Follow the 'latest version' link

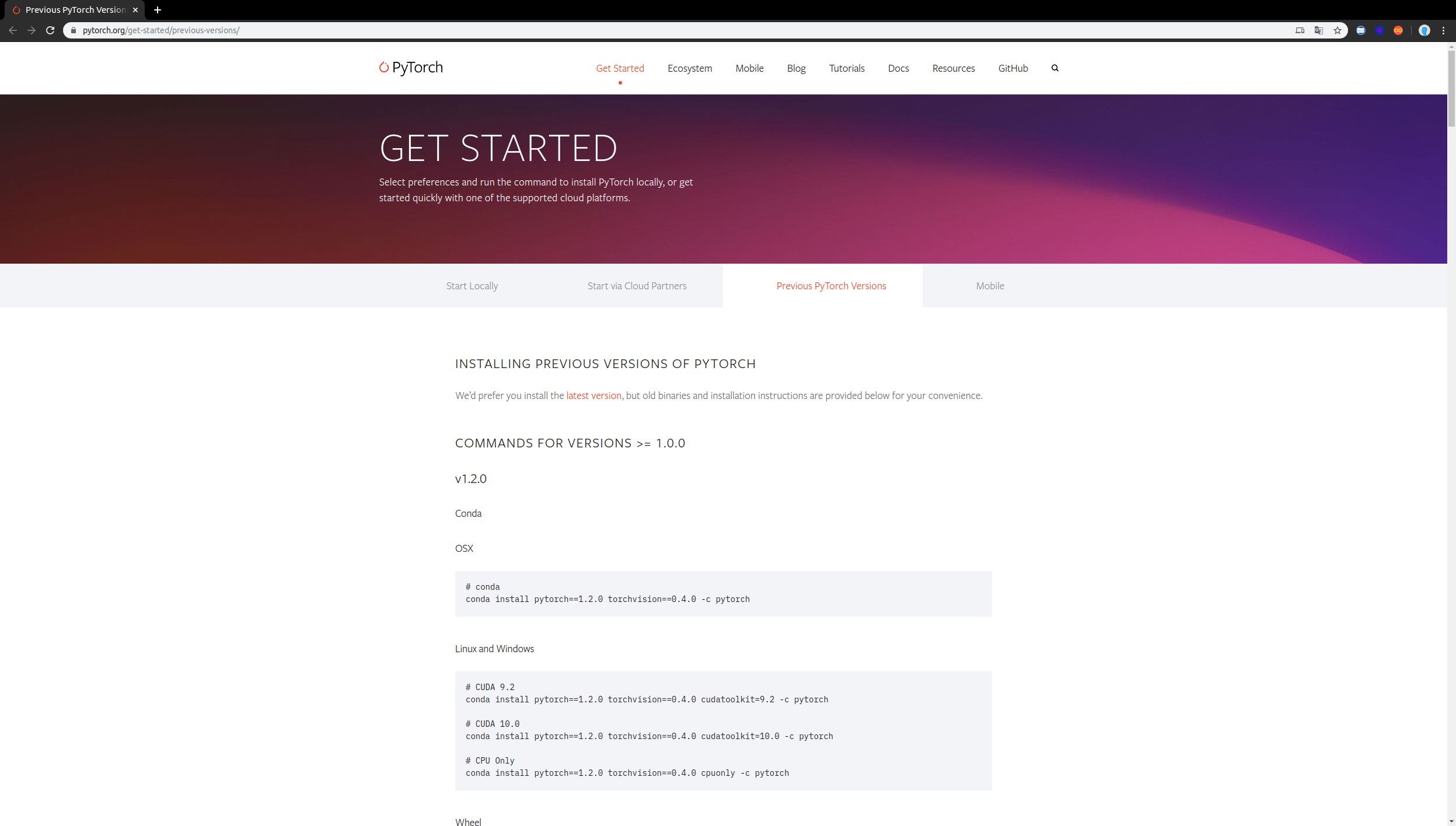tap(593, 395)
